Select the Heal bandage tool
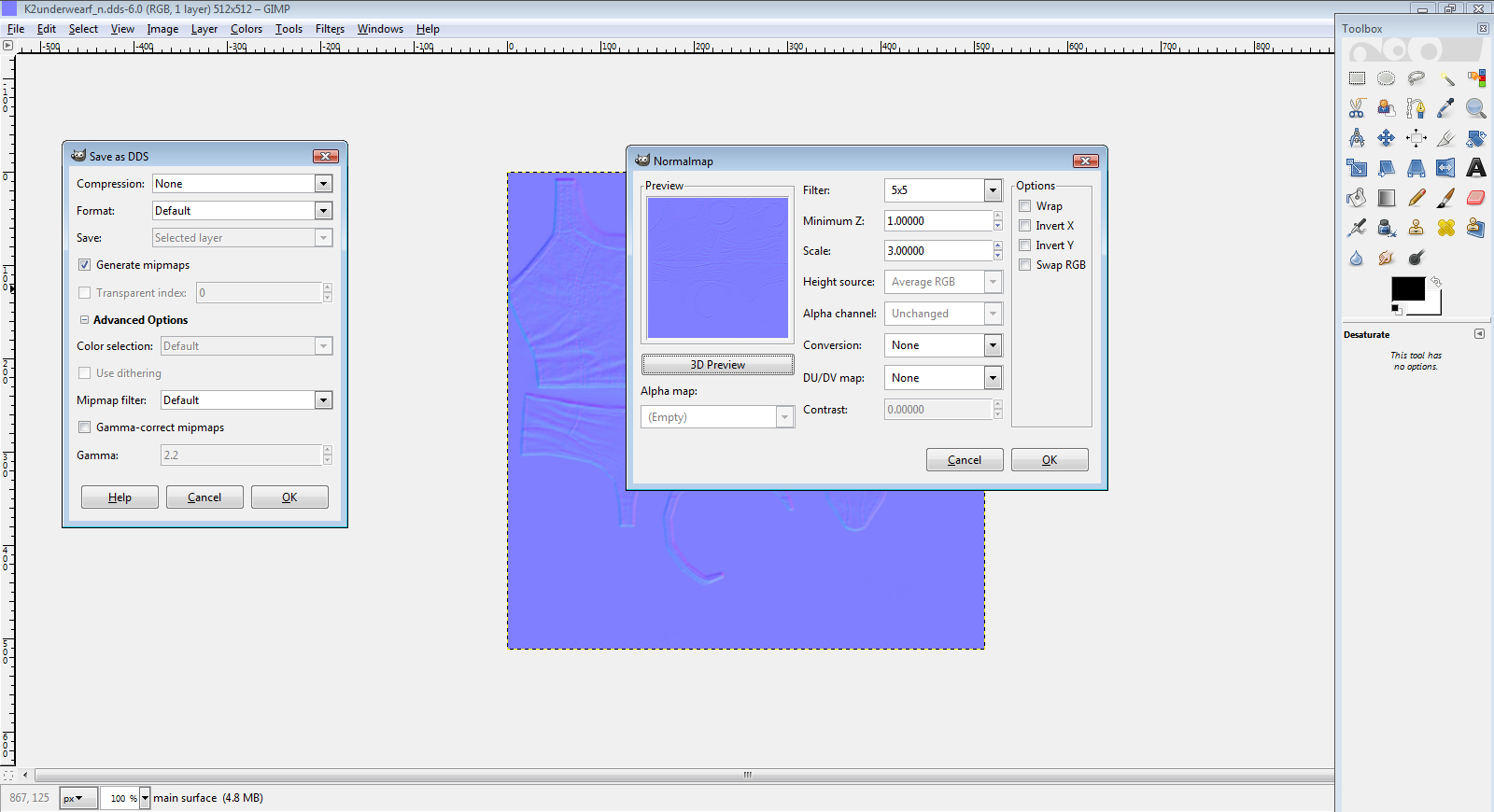The image size is (1494, 812). pyautogui.click(x=1446, y=228)
